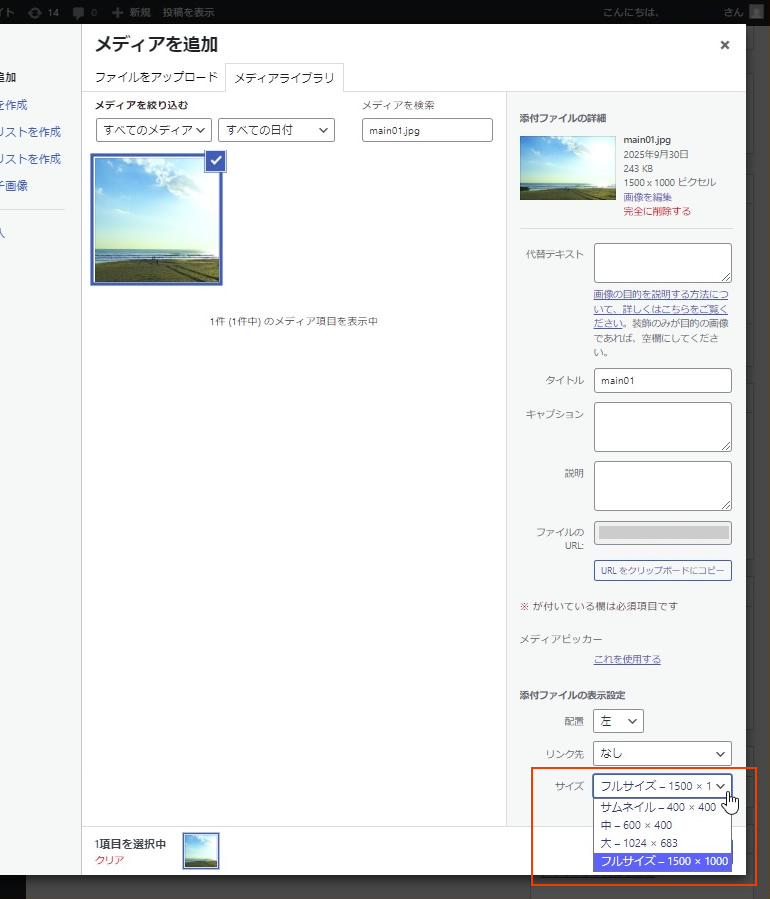Click the updates icon in admin bar
The image size is (770, 899).
[x=35, y=12]
